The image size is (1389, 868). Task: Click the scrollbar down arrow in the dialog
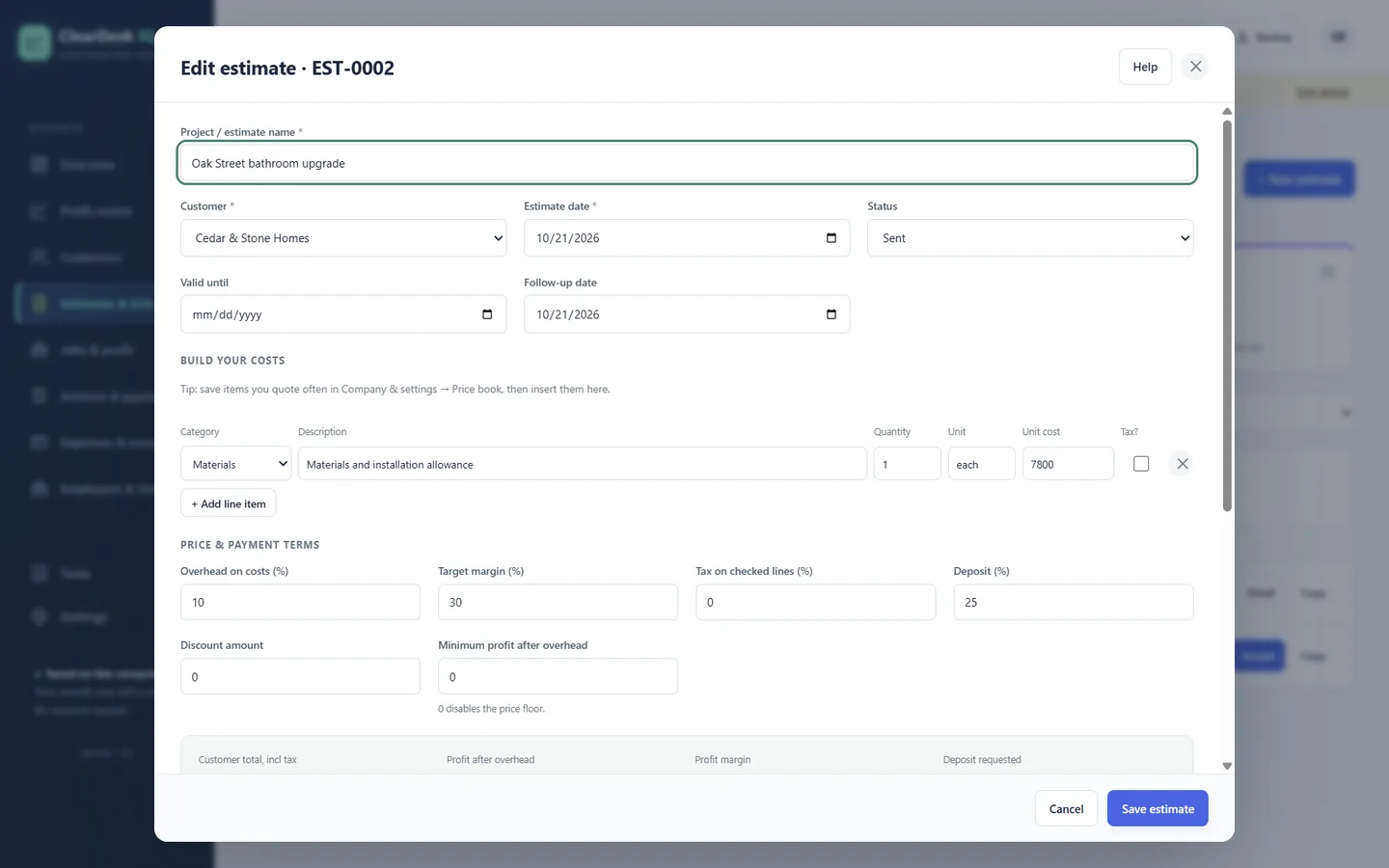[x=1227, y=766]
